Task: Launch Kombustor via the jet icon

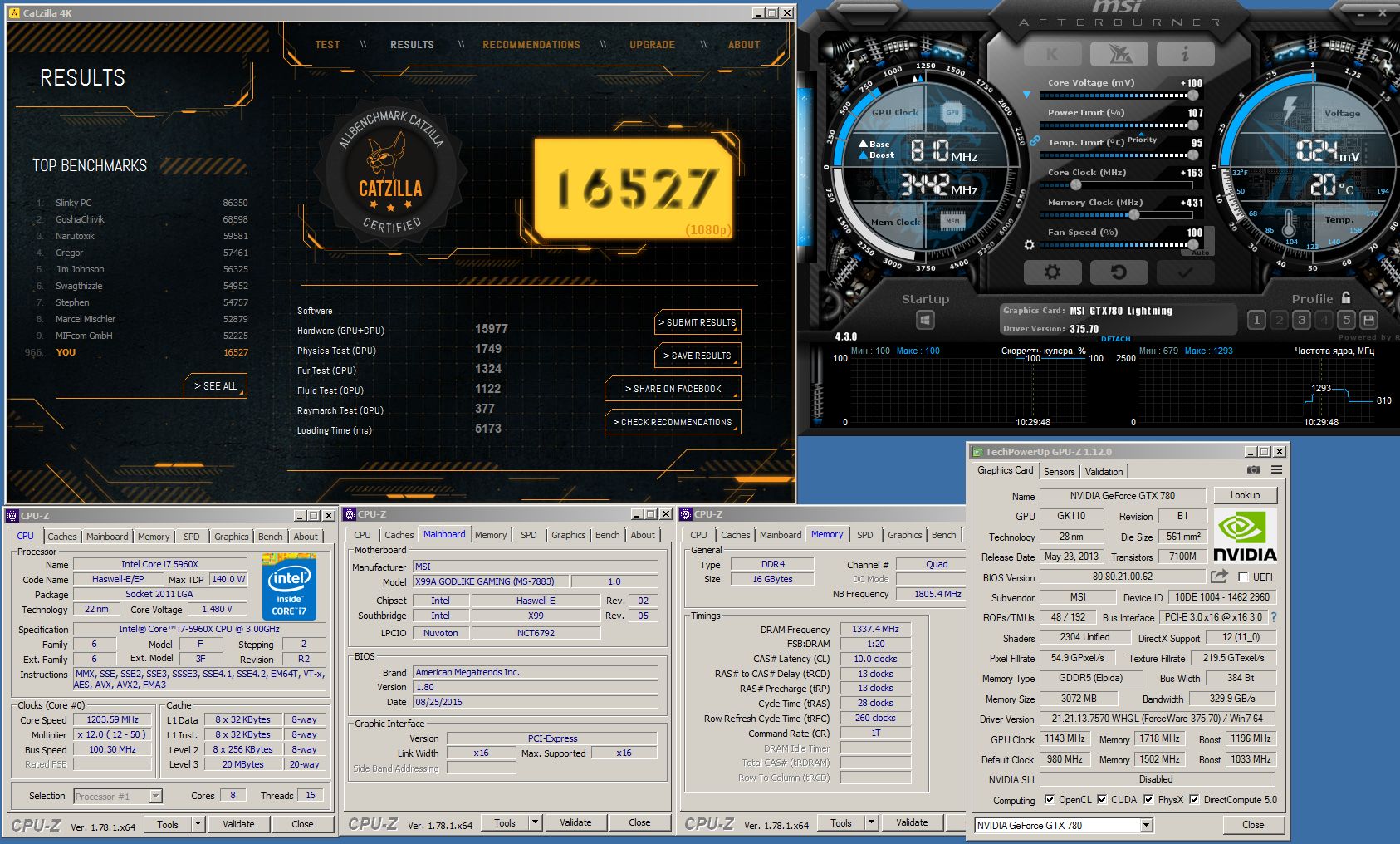Action: [x=1119, y=55]
